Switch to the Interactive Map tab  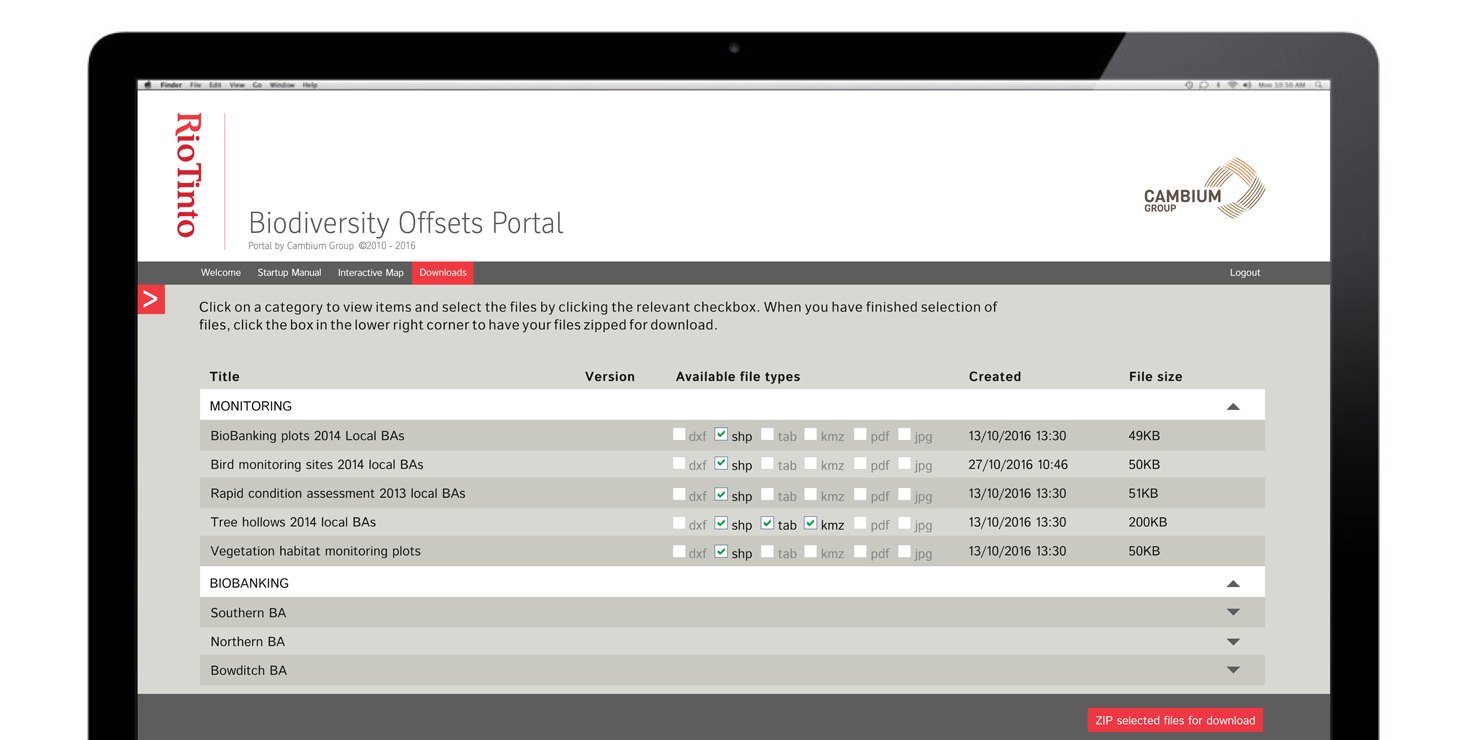pyautogui.click(x=370, y=273)
